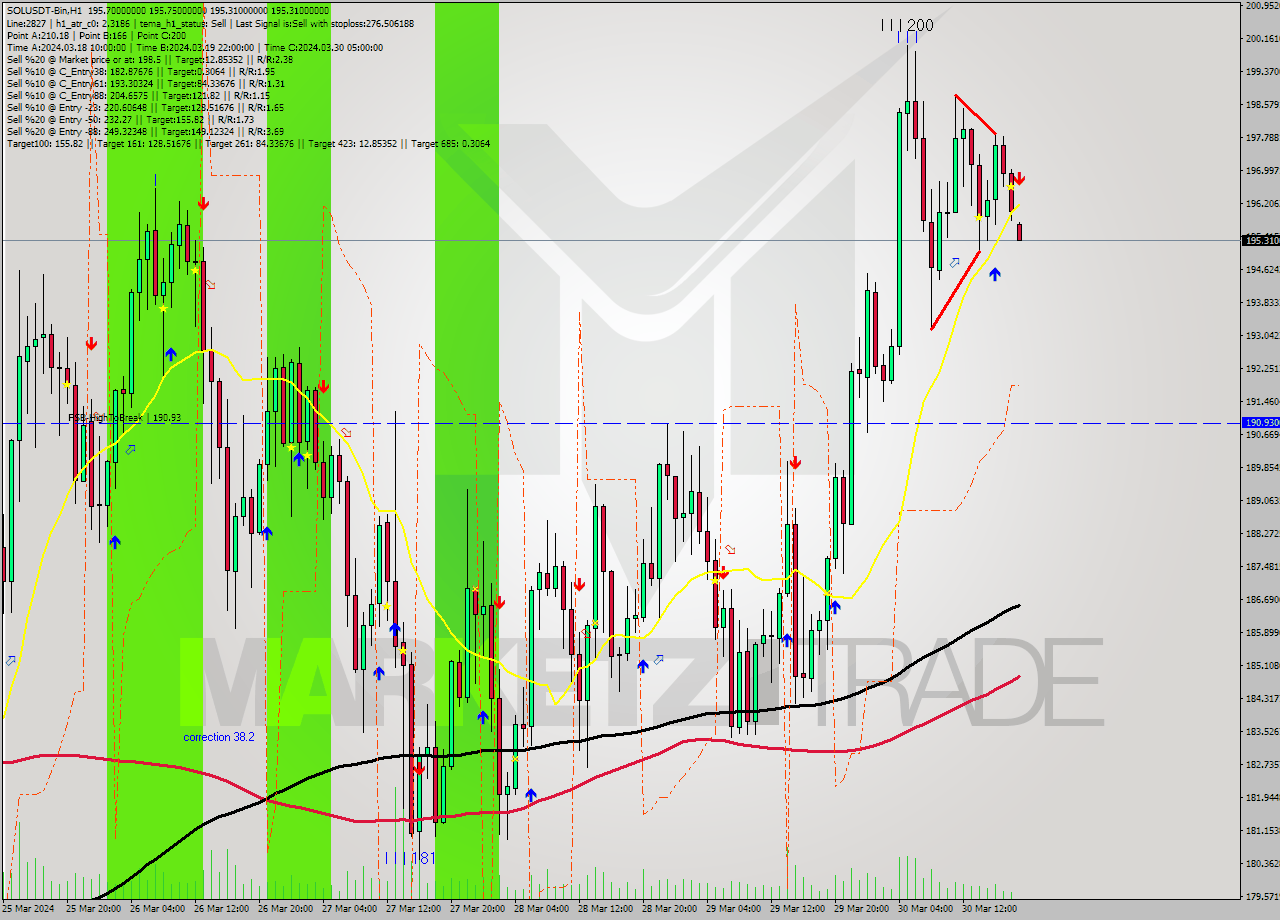Select the 199.370 price axis label
This screenshot has width=1280, height=920.
[x=1261, y=71]
